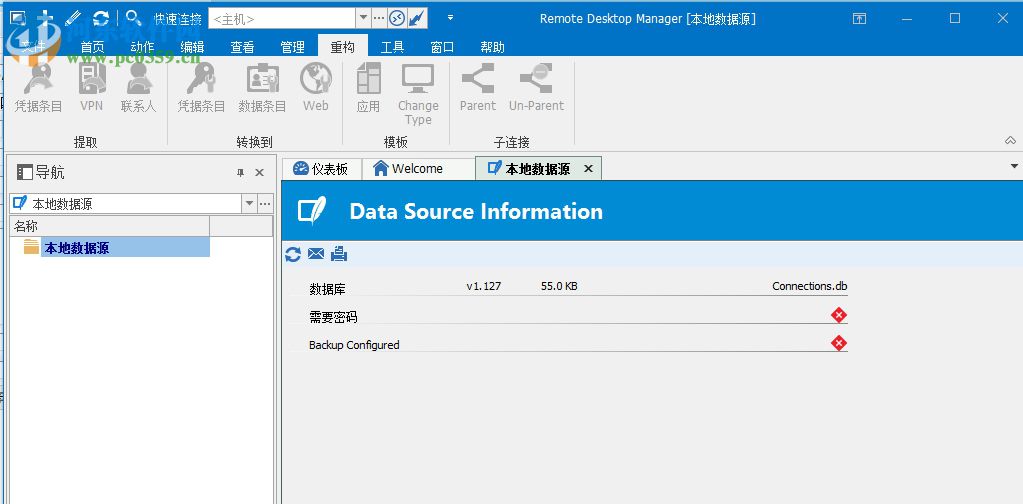
Task: Switch to the 仪表板 dashboard tab
Action: (x=320, y=169)
